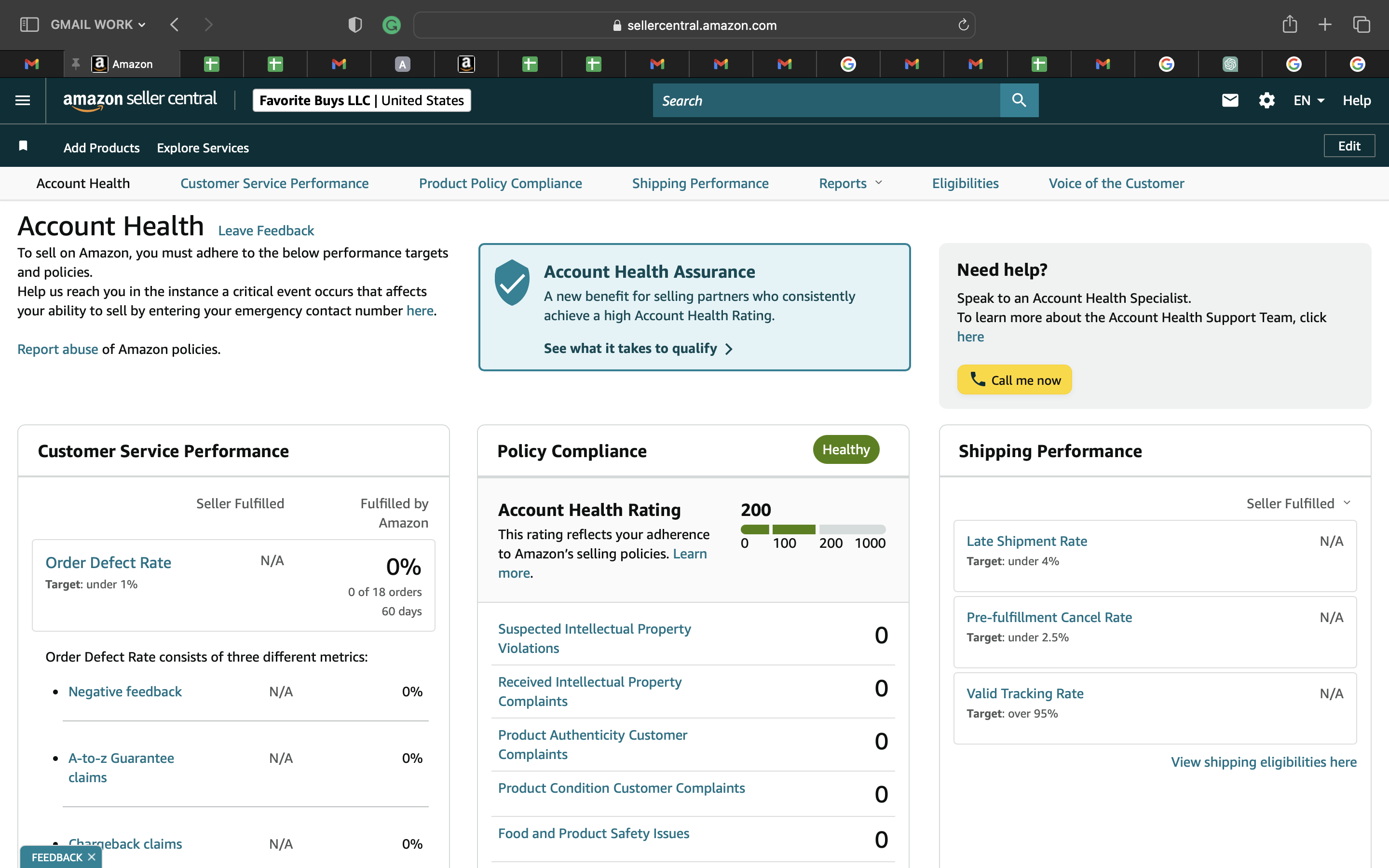Open Voice of the Customer
Image resolution: width=1389 pixels, height=868 pixels.
point(1117,183)
